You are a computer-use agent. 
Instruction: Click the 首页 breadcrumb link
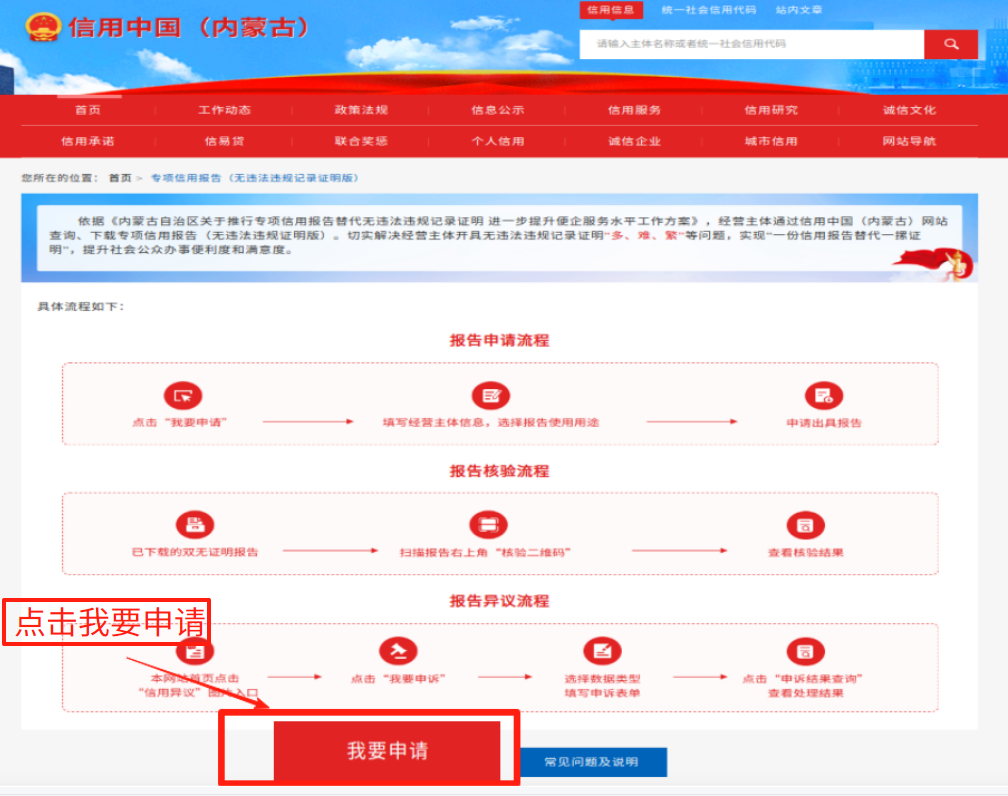tap(120, 177)
